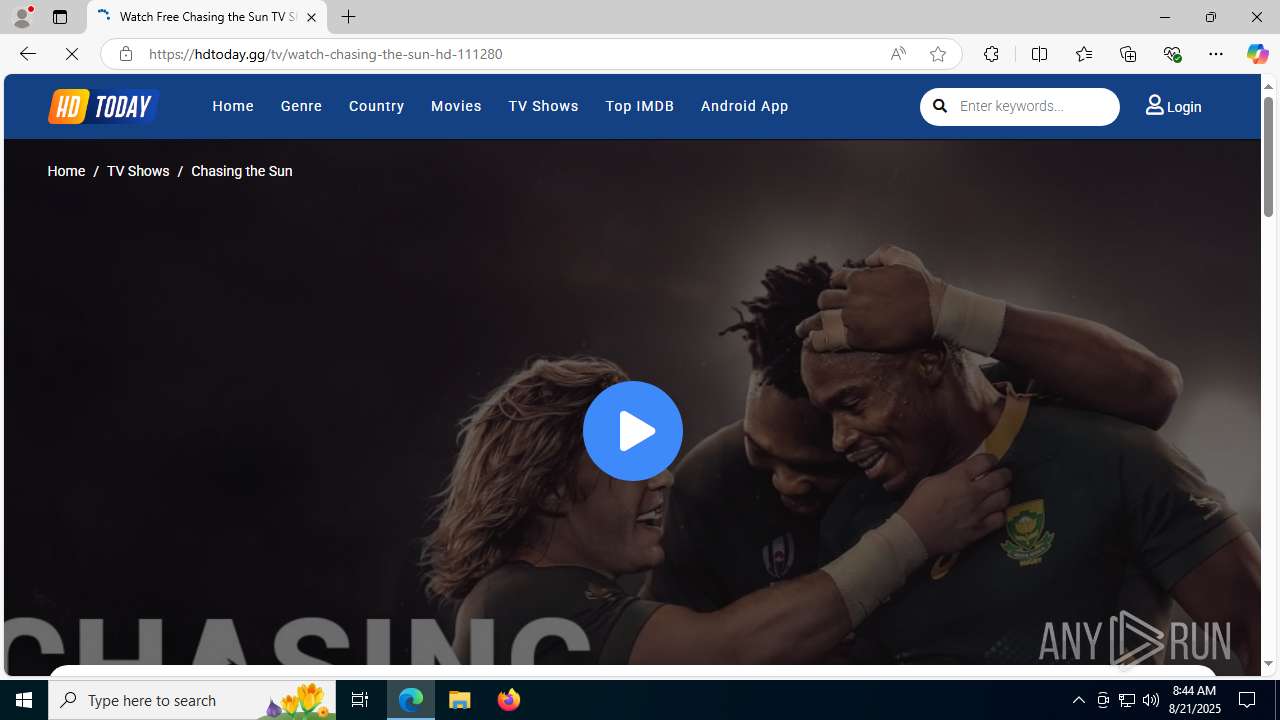This screenshot has width=1280, height=720.
Task: Open the Windows Start menu
Action: [24, 700]
